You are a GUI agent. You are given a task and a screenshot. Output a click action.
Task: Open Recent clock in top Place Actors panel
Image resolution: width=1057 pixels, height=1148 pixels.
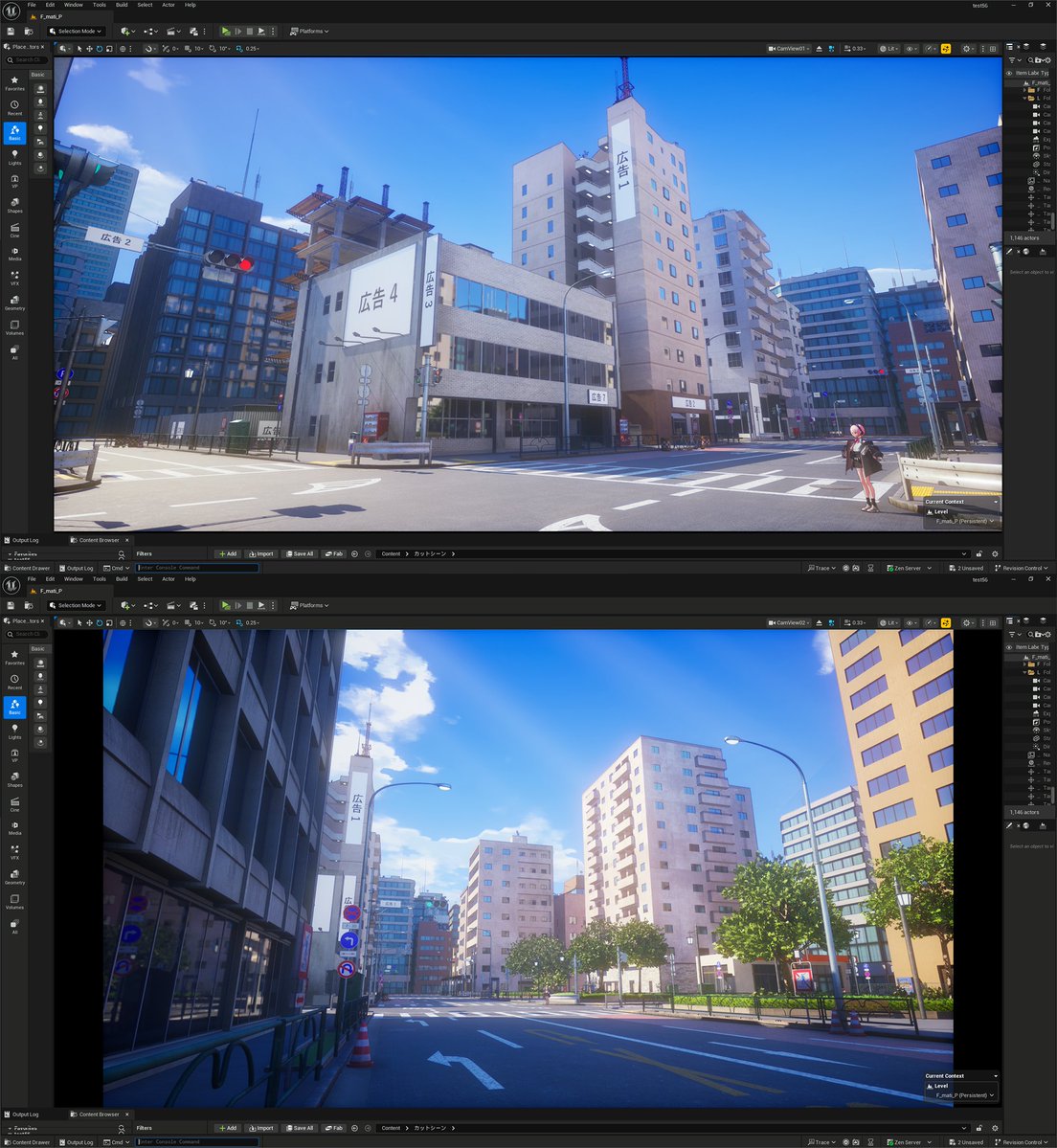pyautogui.click(x=14, y=108)
